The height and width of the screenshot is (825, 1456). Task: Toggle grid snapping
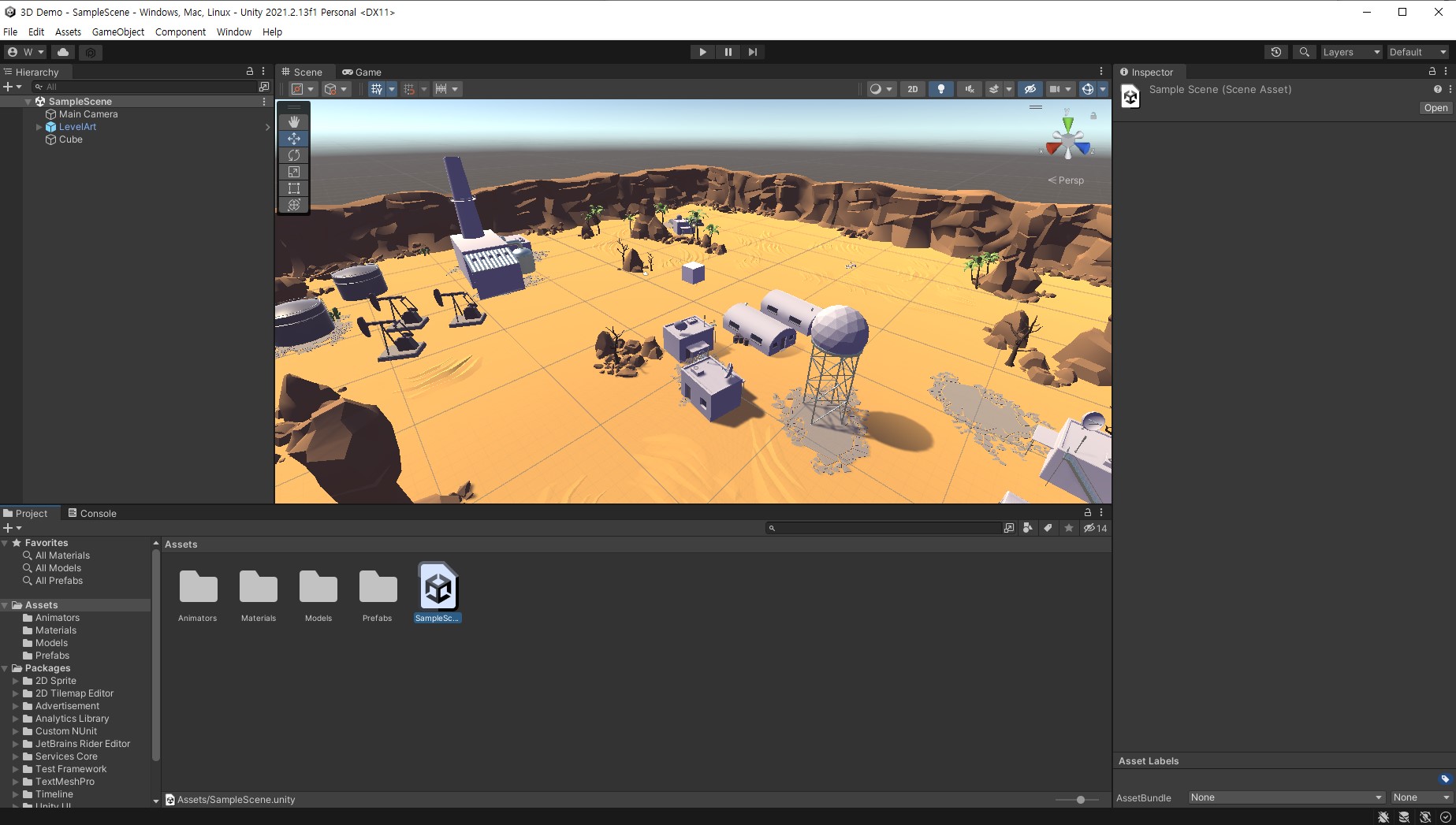pos(409,89)
